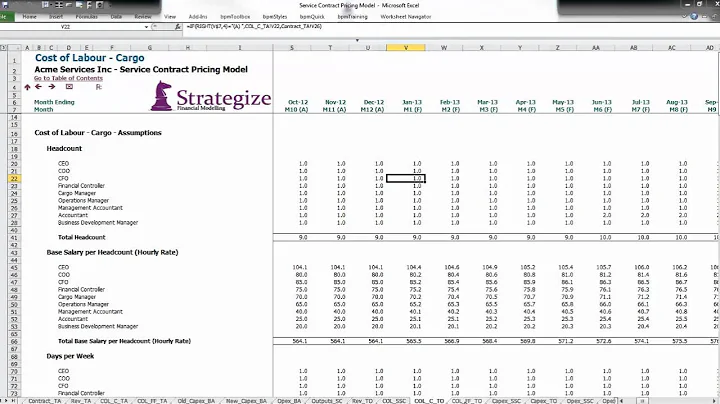Viewport: 720px width, 404px height.
Task: Open the Data ribbon tab
Action: pyautogui.click(x=116, y=17)
